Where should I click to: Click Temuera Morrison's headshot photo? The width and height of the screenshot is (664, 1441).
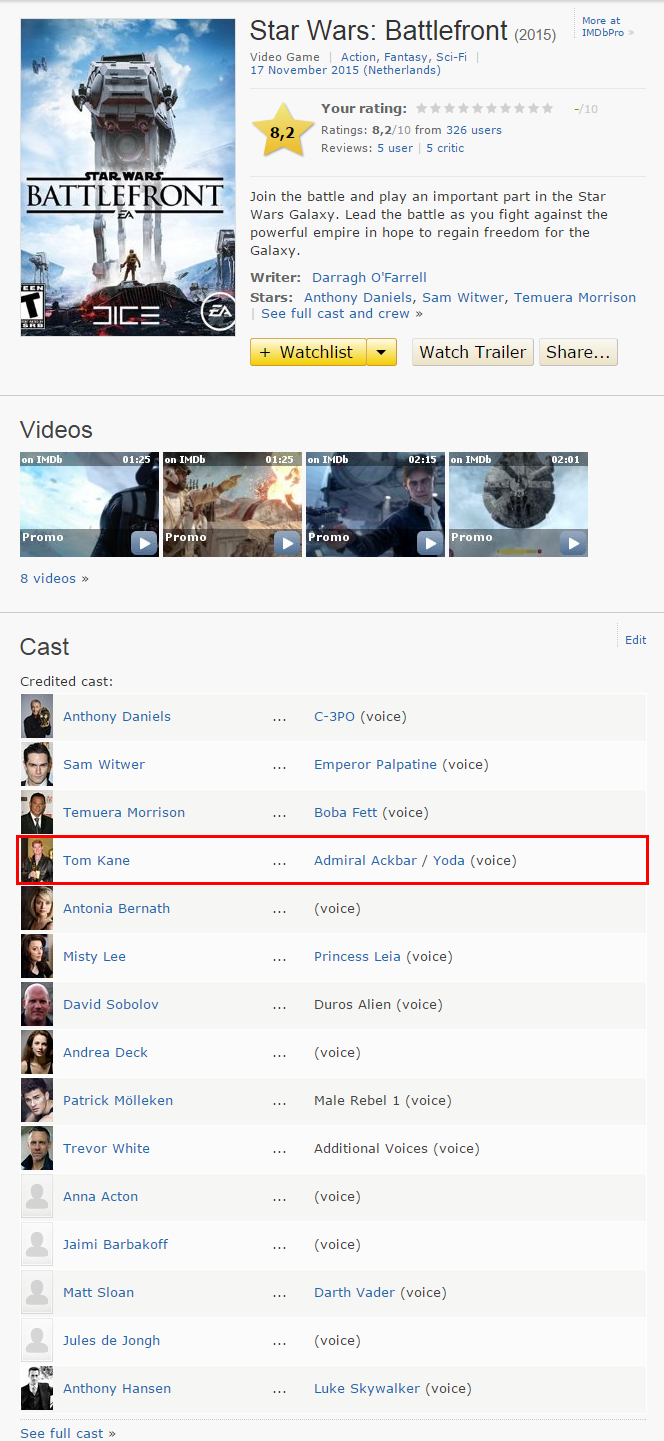coord(37,812)
